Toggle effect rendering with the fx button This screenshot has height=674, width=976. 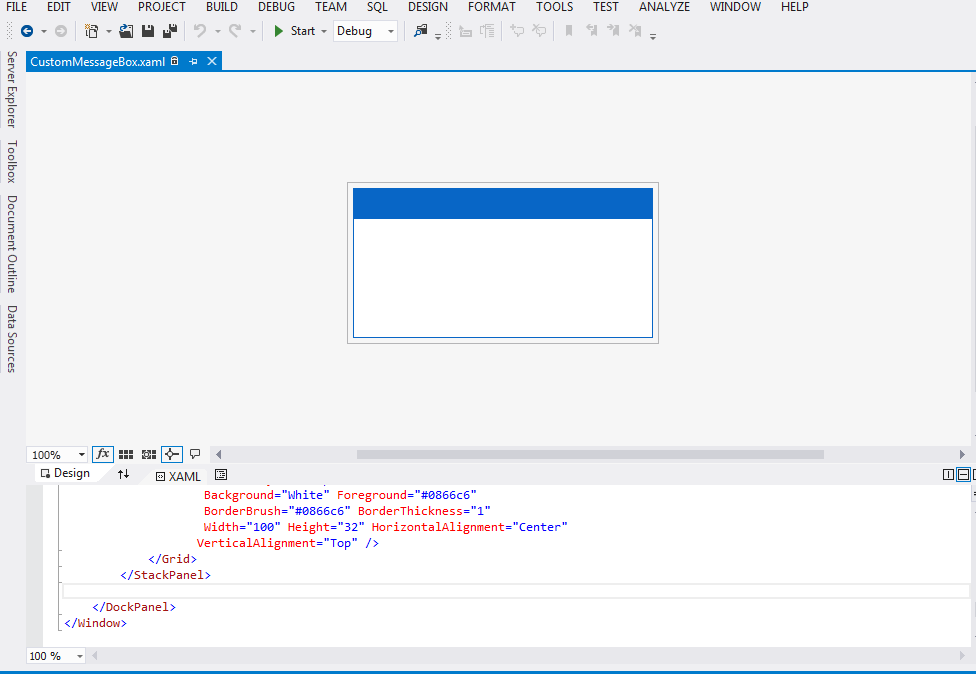pyautogui.click(x=102, y=454)
